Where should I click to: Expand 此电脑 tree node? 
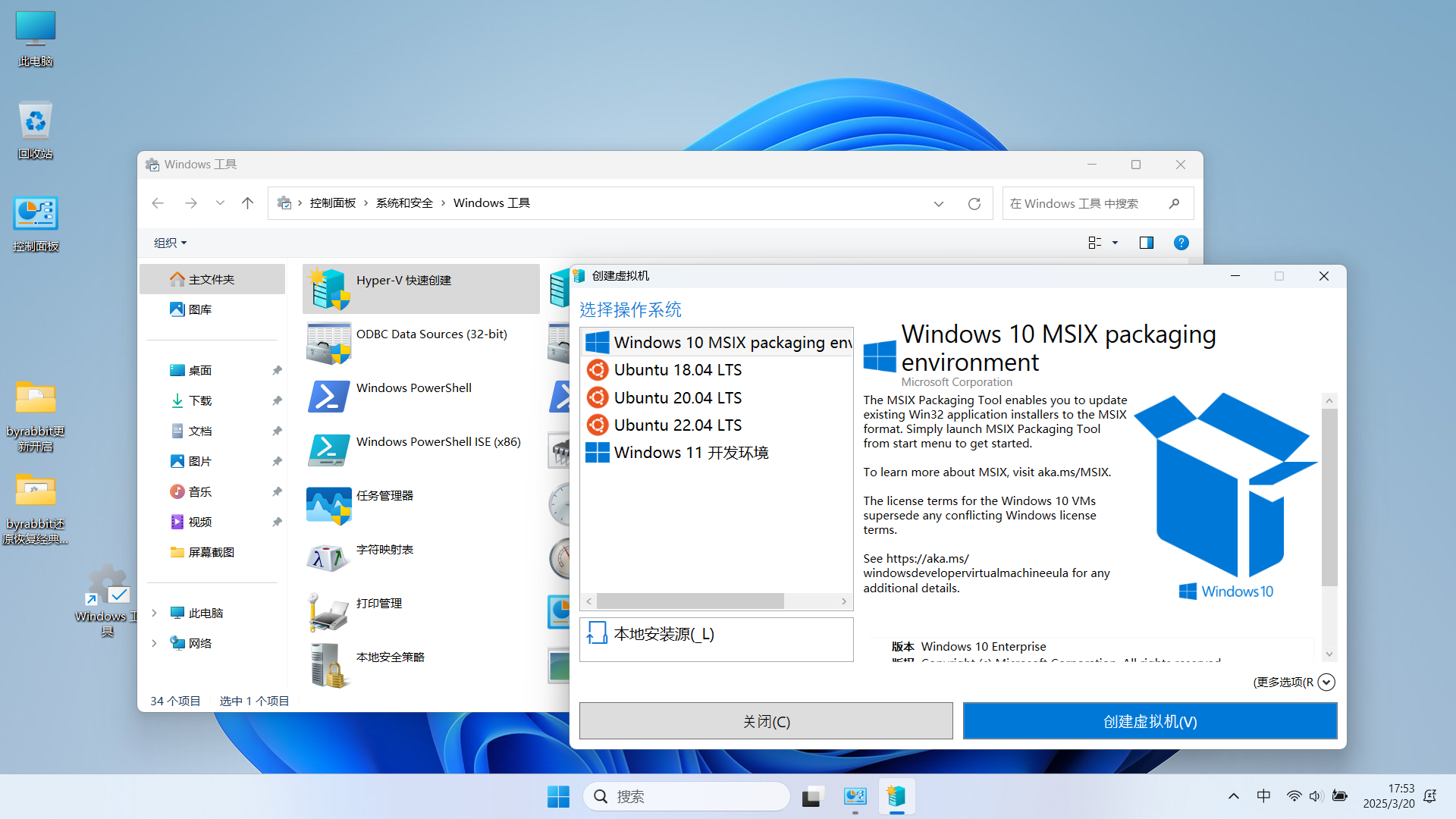(154, 613)
